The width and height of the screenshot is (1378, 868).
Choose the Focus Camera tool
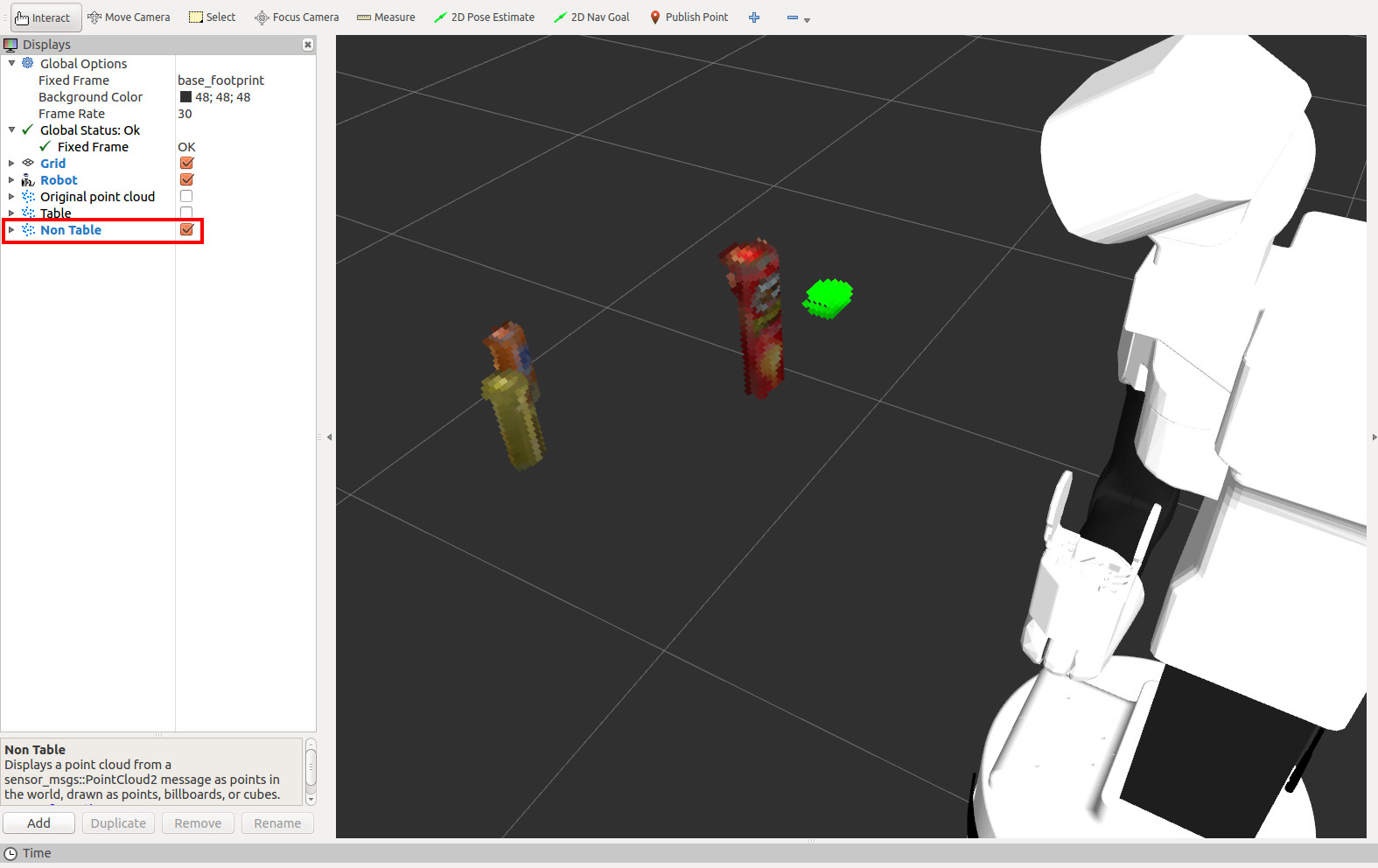click(297, 17)
